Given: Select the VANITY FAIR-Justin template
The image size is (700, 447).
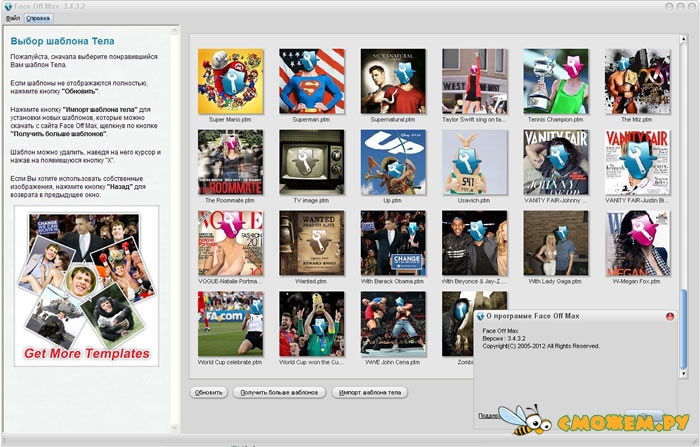Looking at the screenshot, I should coord(637,162).
